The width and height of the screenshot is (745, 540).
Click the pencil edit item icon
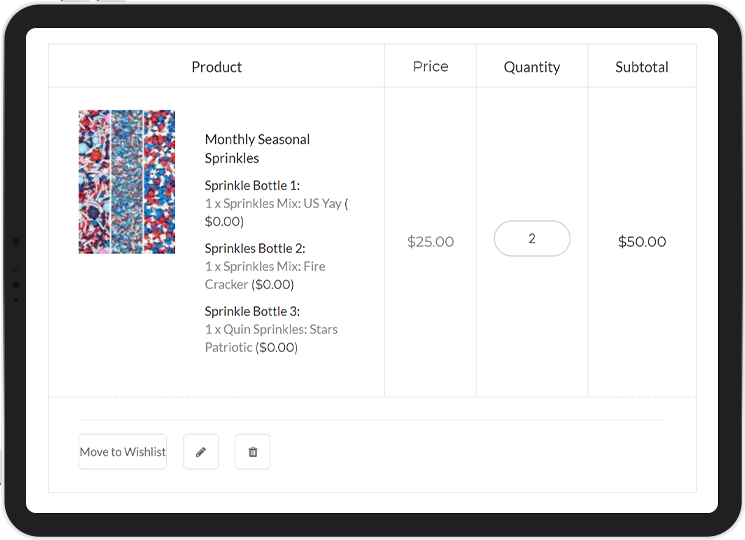tap(201, 452)
